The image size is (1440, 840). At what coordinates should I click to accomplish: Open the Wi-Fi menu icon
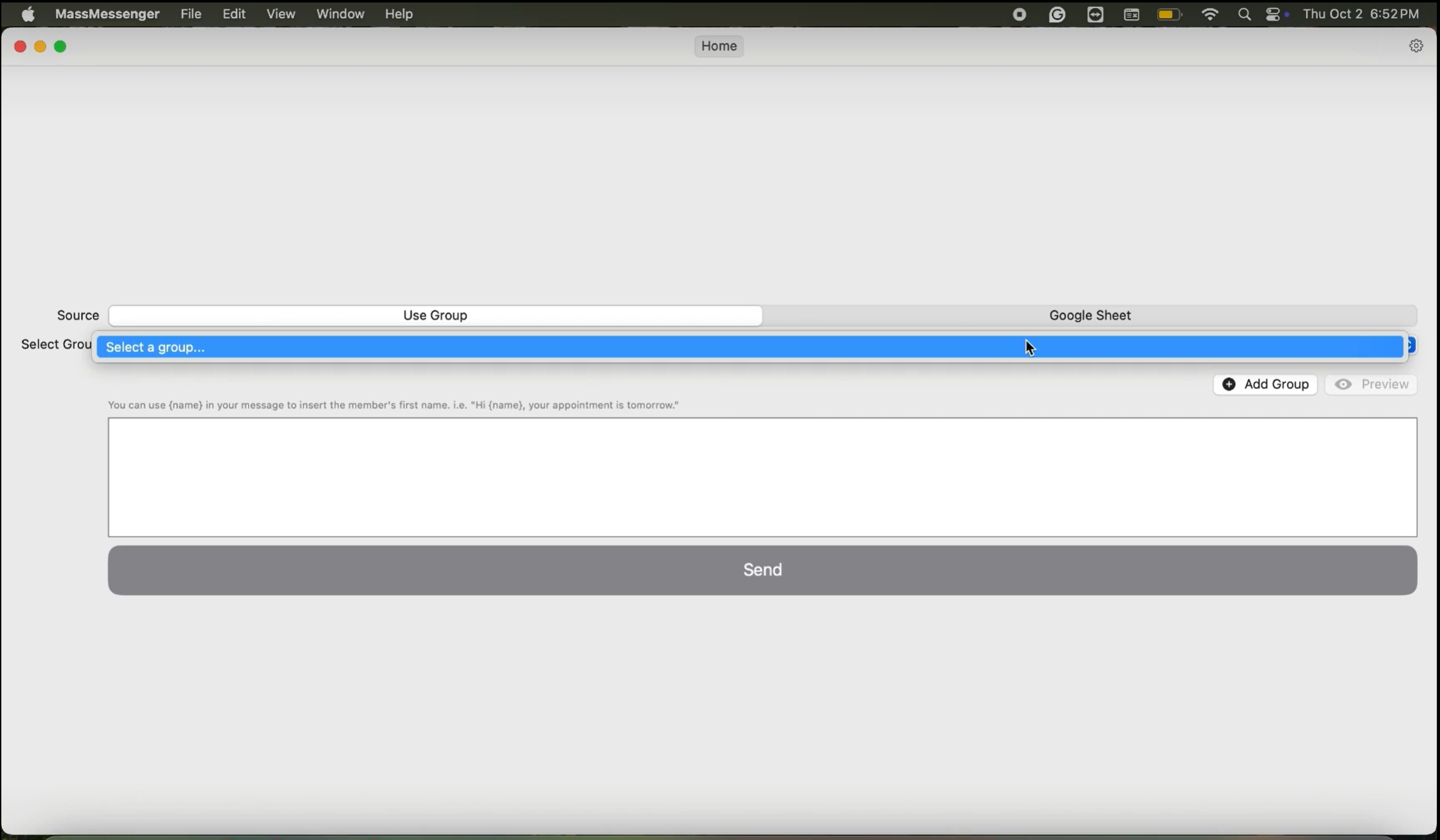1209,14
